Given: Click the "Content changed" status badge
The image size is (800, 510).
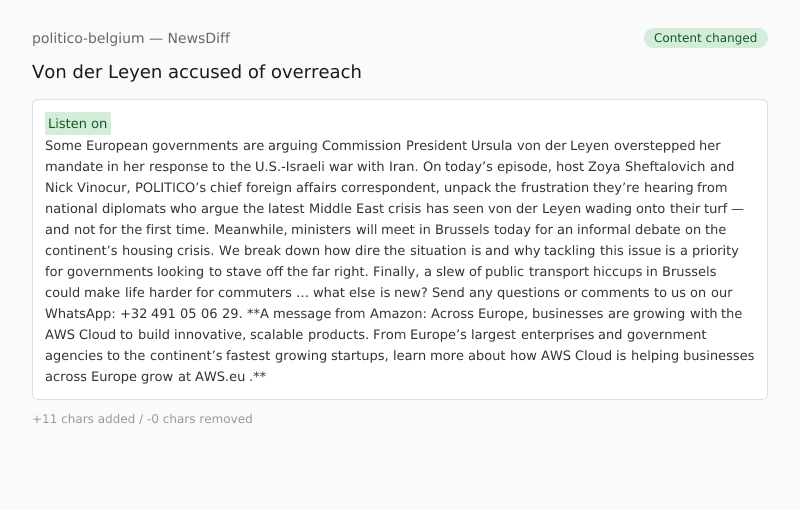Looking at the screenshot, I should [x=705, y=38].
